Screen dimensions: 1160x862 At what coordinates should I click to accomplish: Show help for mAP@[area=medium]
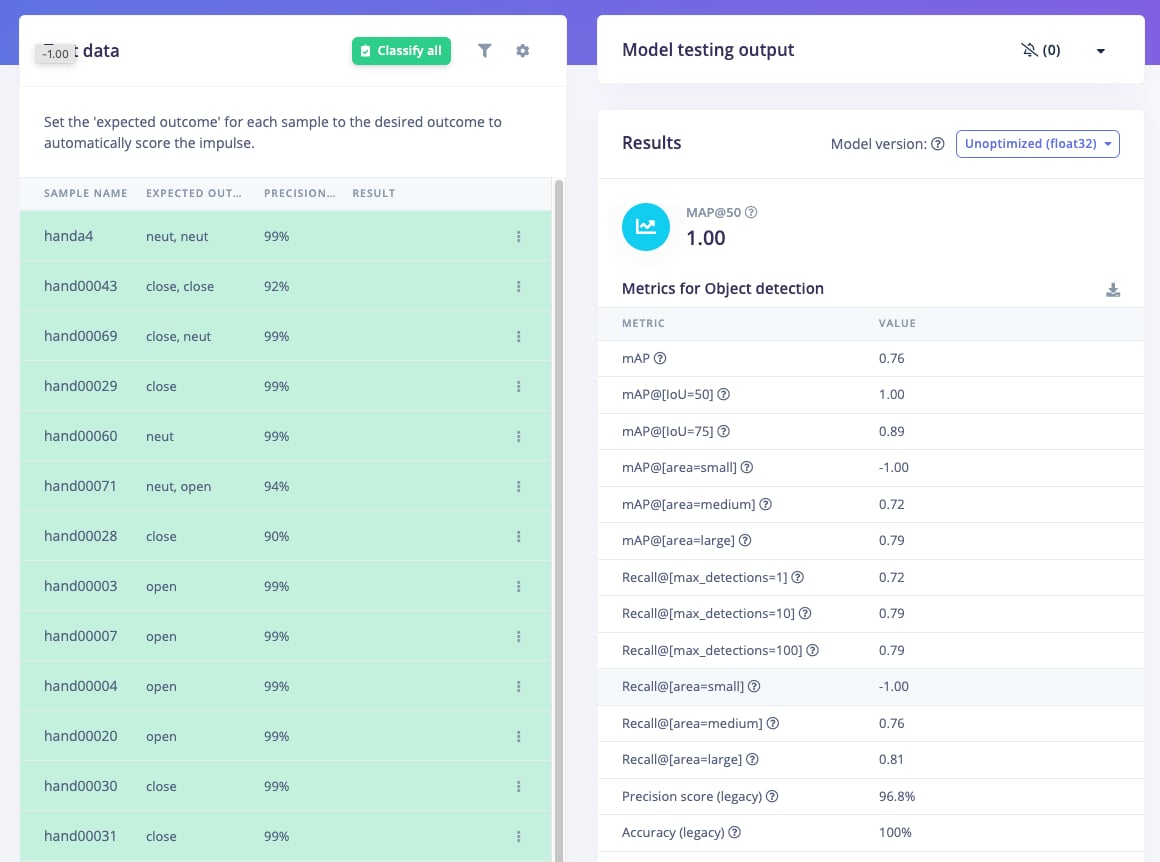pyautogui.click(x=765, y=504)
